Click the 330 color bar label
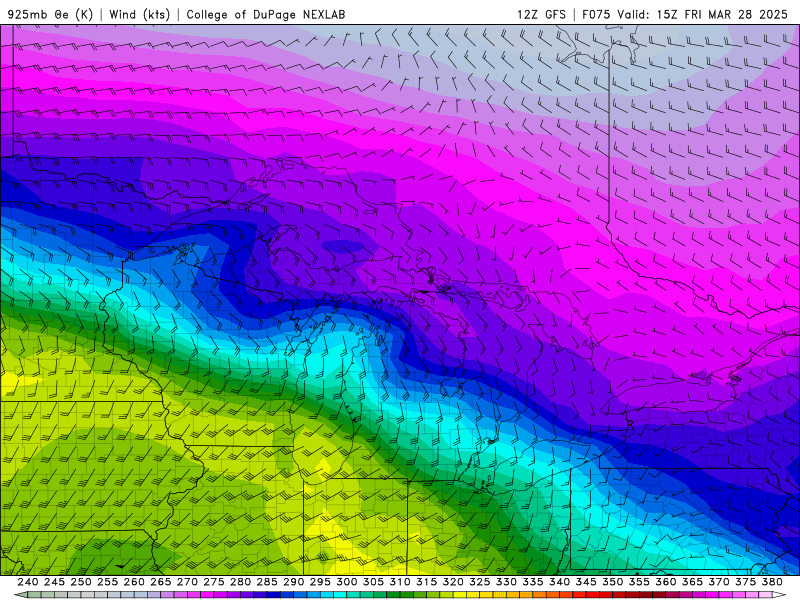This screenshot has height=600, width=800. tap(506, 582)
